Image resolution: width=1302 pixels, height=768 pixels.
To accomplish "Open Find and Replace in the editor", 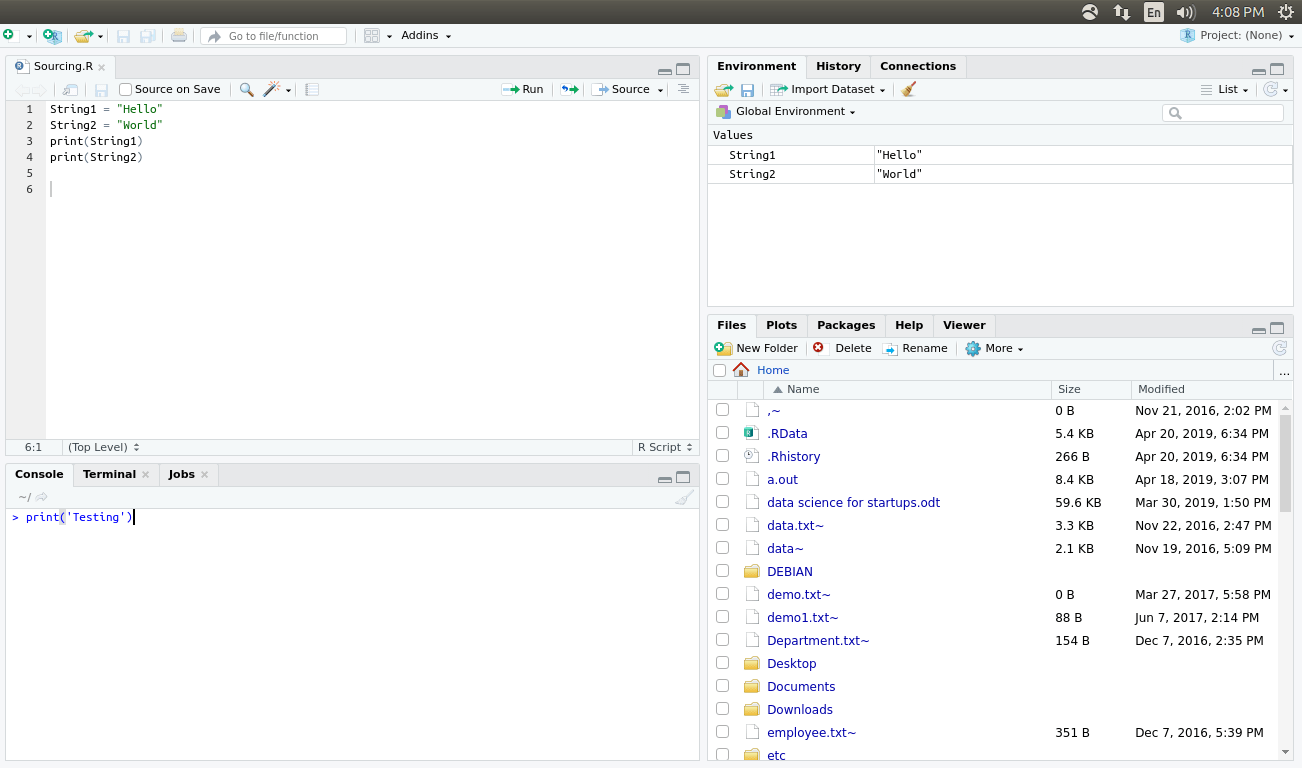I will click(246, 89).
